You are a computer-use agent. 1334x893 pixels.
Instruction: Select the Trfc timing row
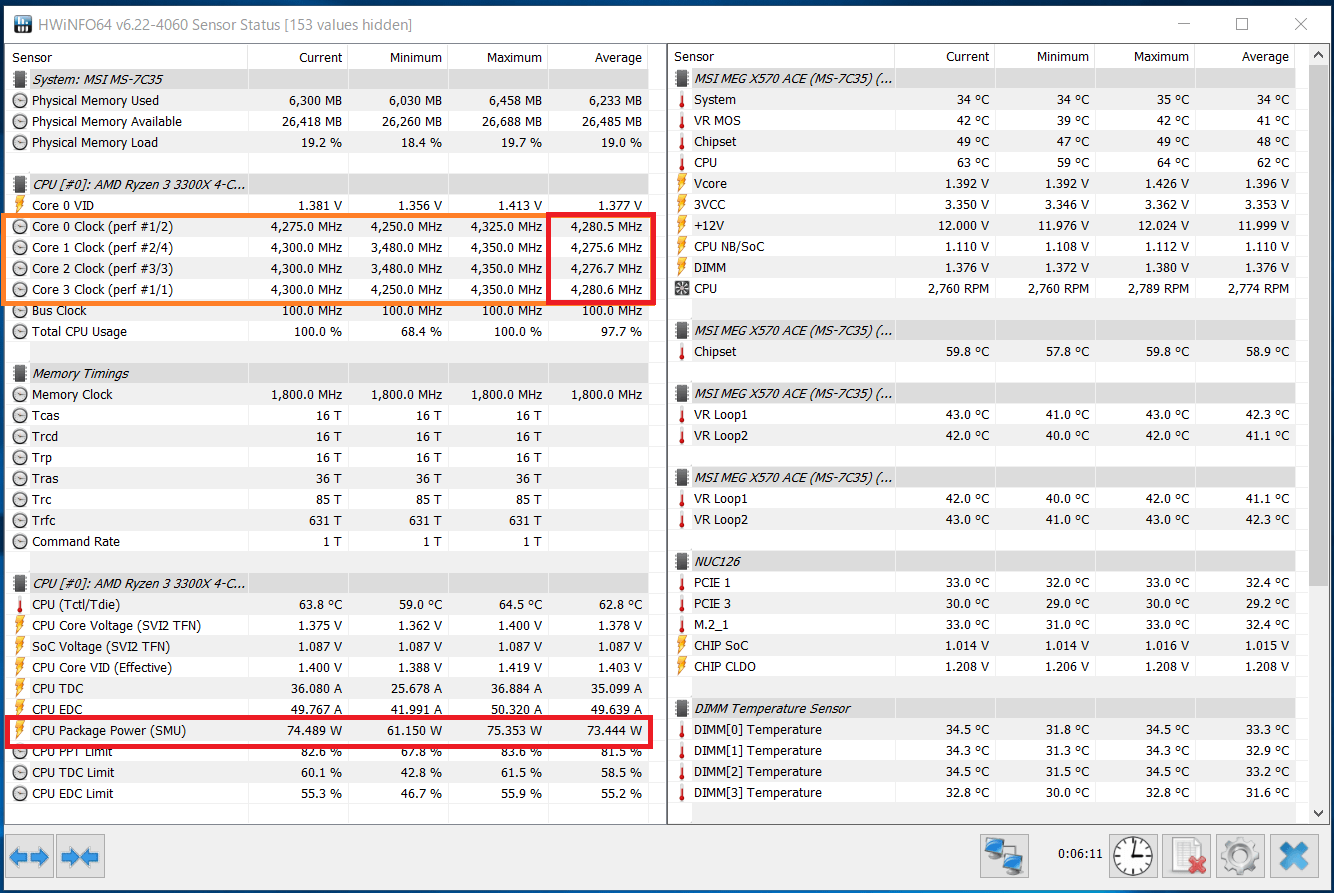coord(327,520)
